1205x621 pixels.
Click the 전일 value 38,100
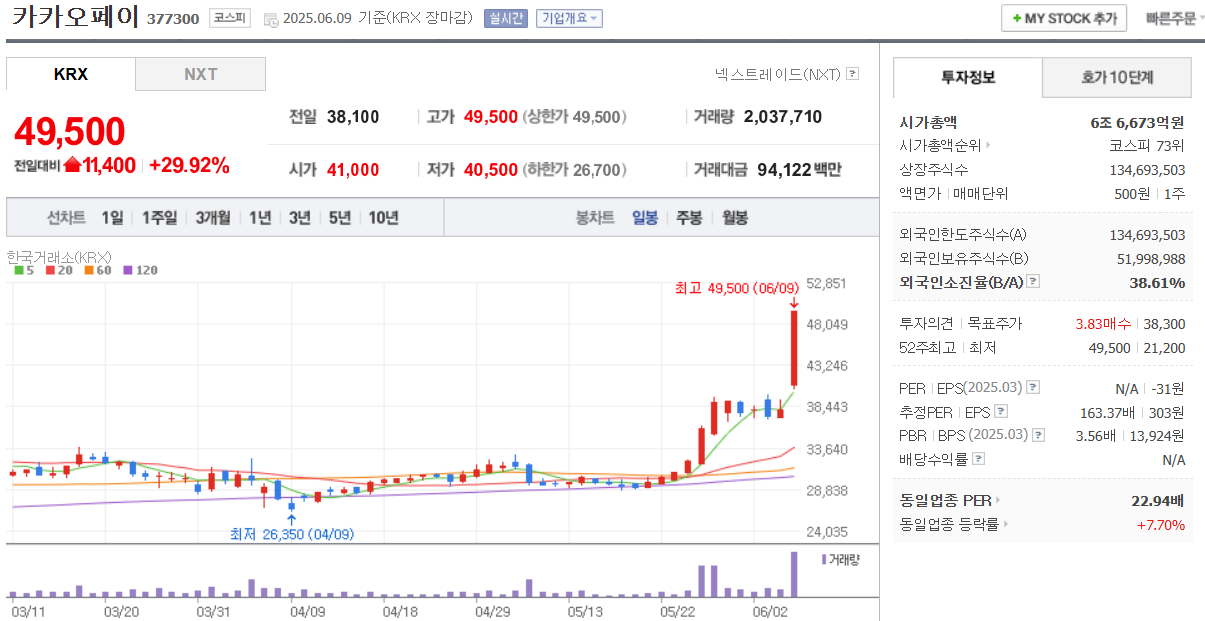[353, 117]
